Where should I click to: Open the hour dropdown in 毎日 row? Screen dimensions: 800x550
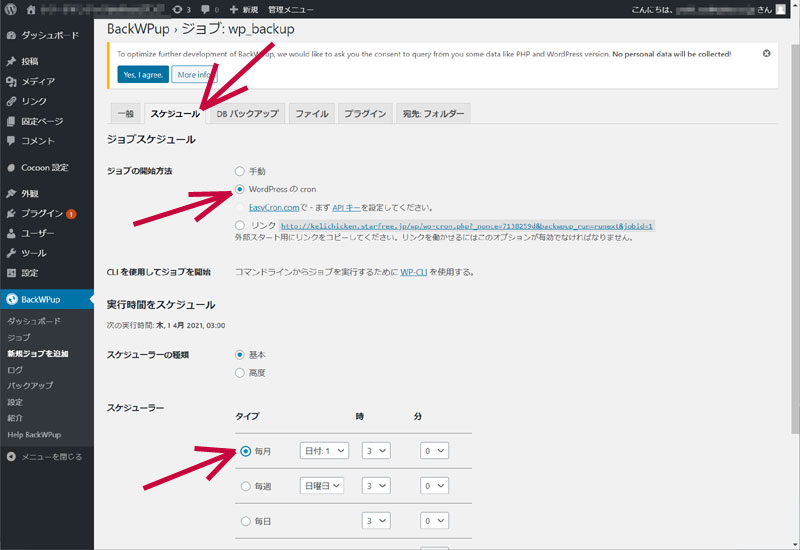[x=376, y=521]
